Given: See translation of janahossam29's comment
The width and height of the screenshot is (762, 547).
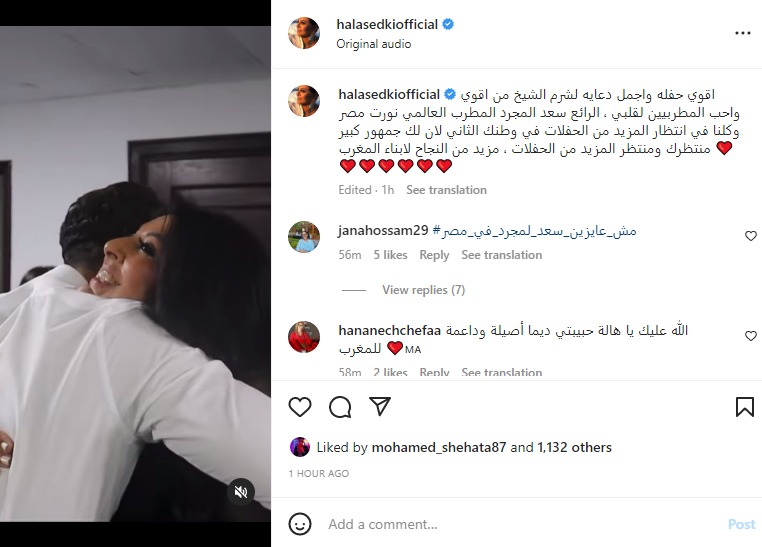Looking at the screenshot, I should (x=502, y=255).
